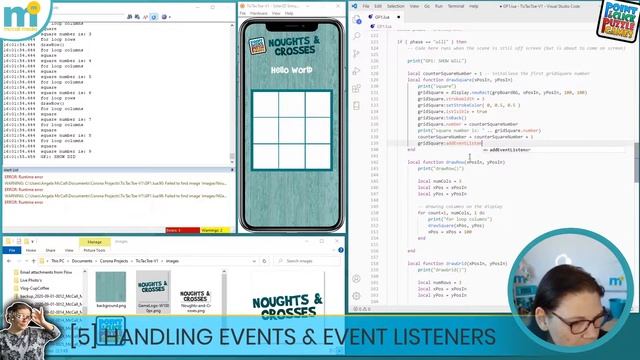Click the Refresh button in File Explorer address bar
Image resolution: width=640 pixels, height=360 pixels.
tap(264, 261)
